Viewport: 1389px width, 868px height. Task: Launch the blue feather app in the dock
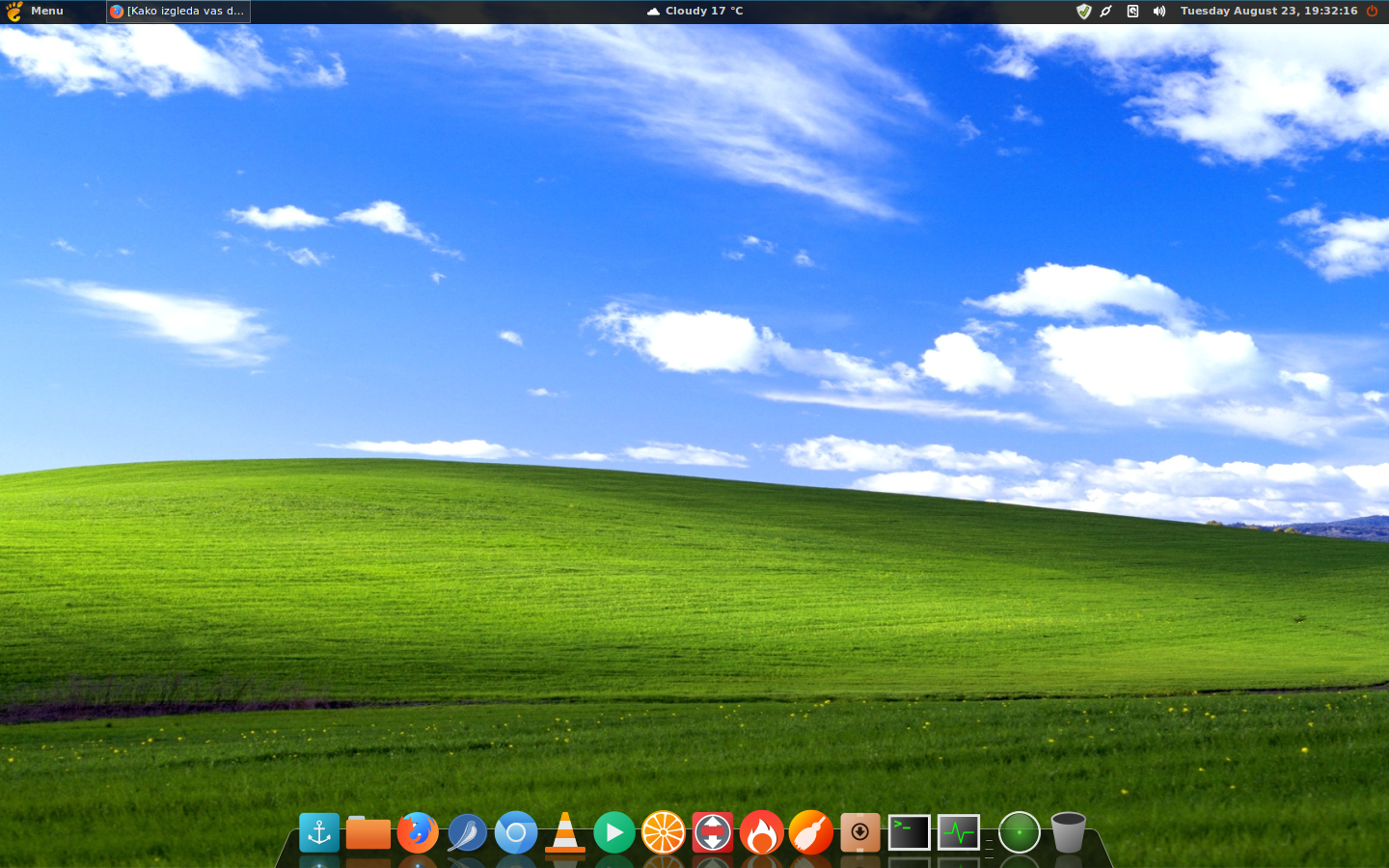coord(467,833)
